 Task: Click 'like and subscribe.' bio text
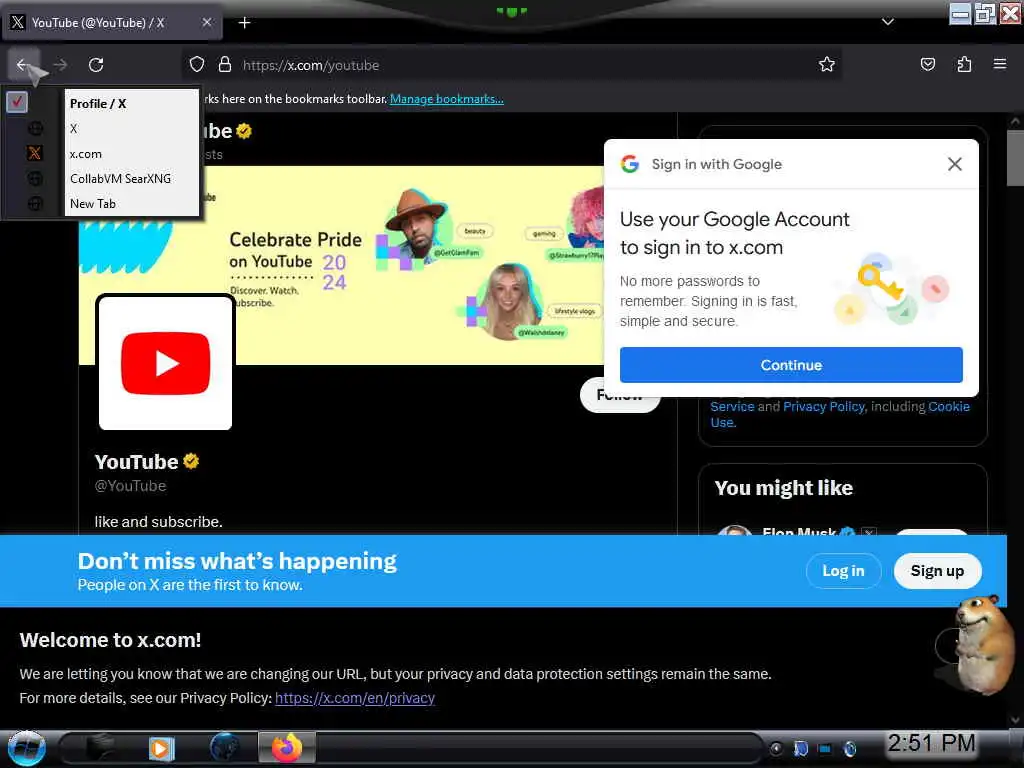click(159, 522)
